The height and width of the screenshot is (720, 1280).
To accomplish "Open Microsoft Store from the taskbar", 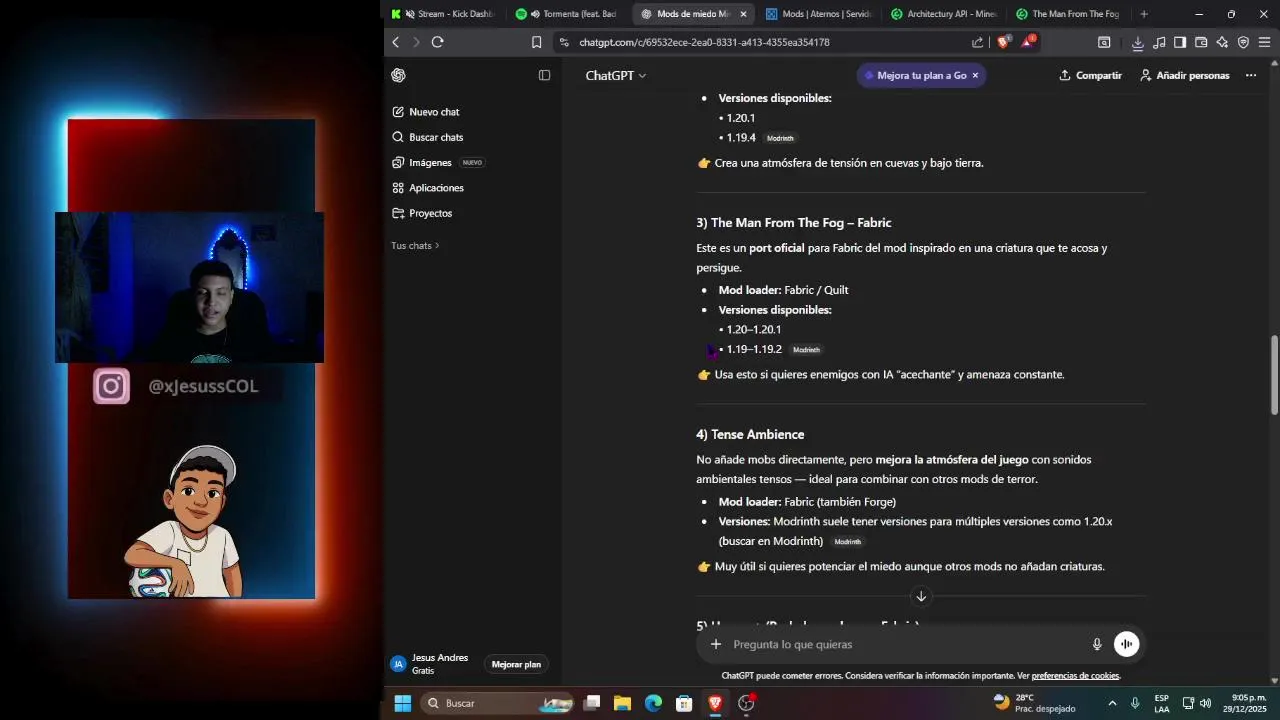I will tap(684, 703).
